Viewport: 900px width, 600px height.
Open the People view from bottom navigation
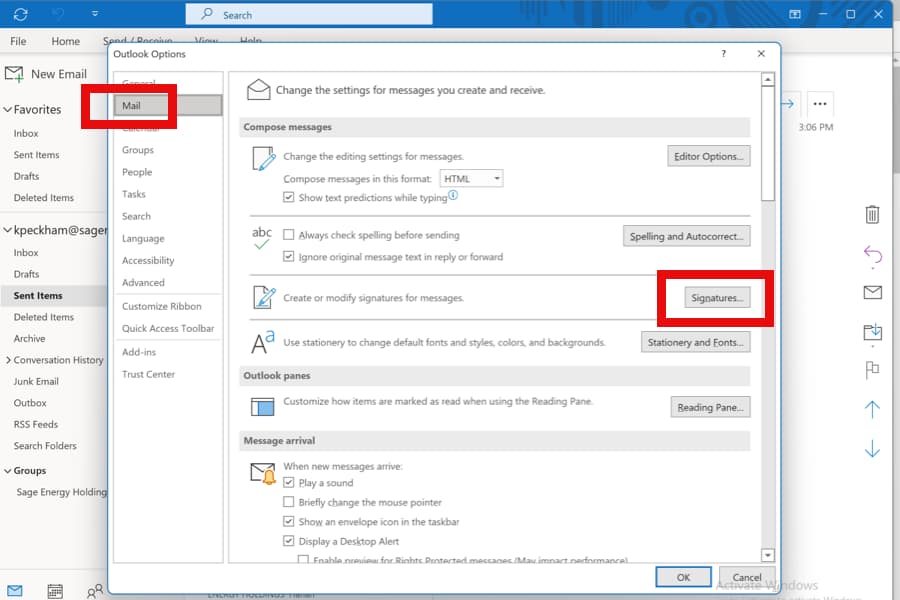tap(94, 591)
